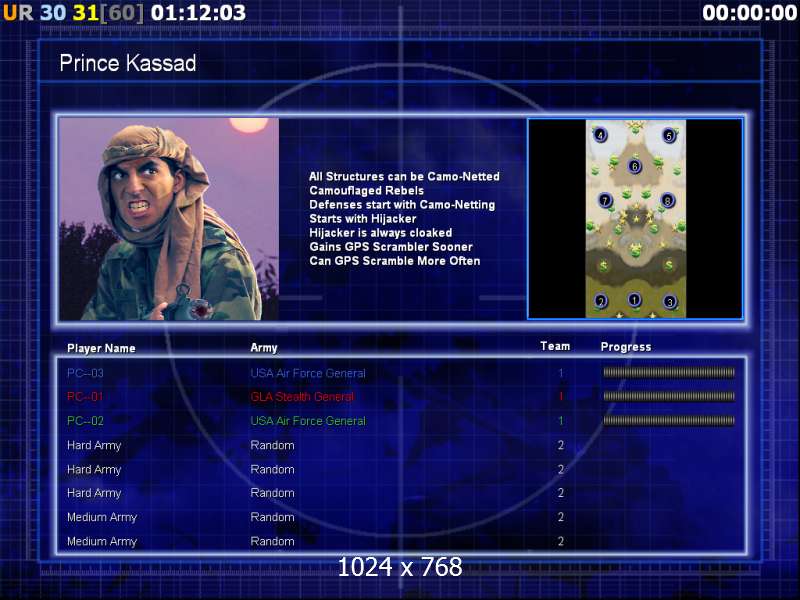The height and width of the screenshot is (600, 800).
Task: Click the PC--03 progress bar
Action: pyautogui.click(x=668, y=373)
